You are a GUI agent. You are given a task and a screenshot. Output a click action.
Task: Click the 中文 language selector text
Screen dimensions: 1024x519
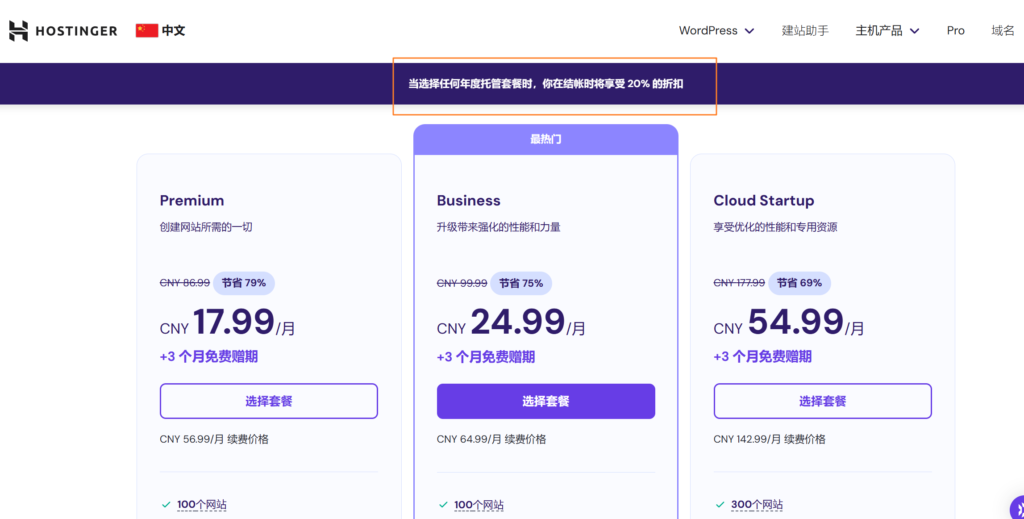(x=174, y=31)
